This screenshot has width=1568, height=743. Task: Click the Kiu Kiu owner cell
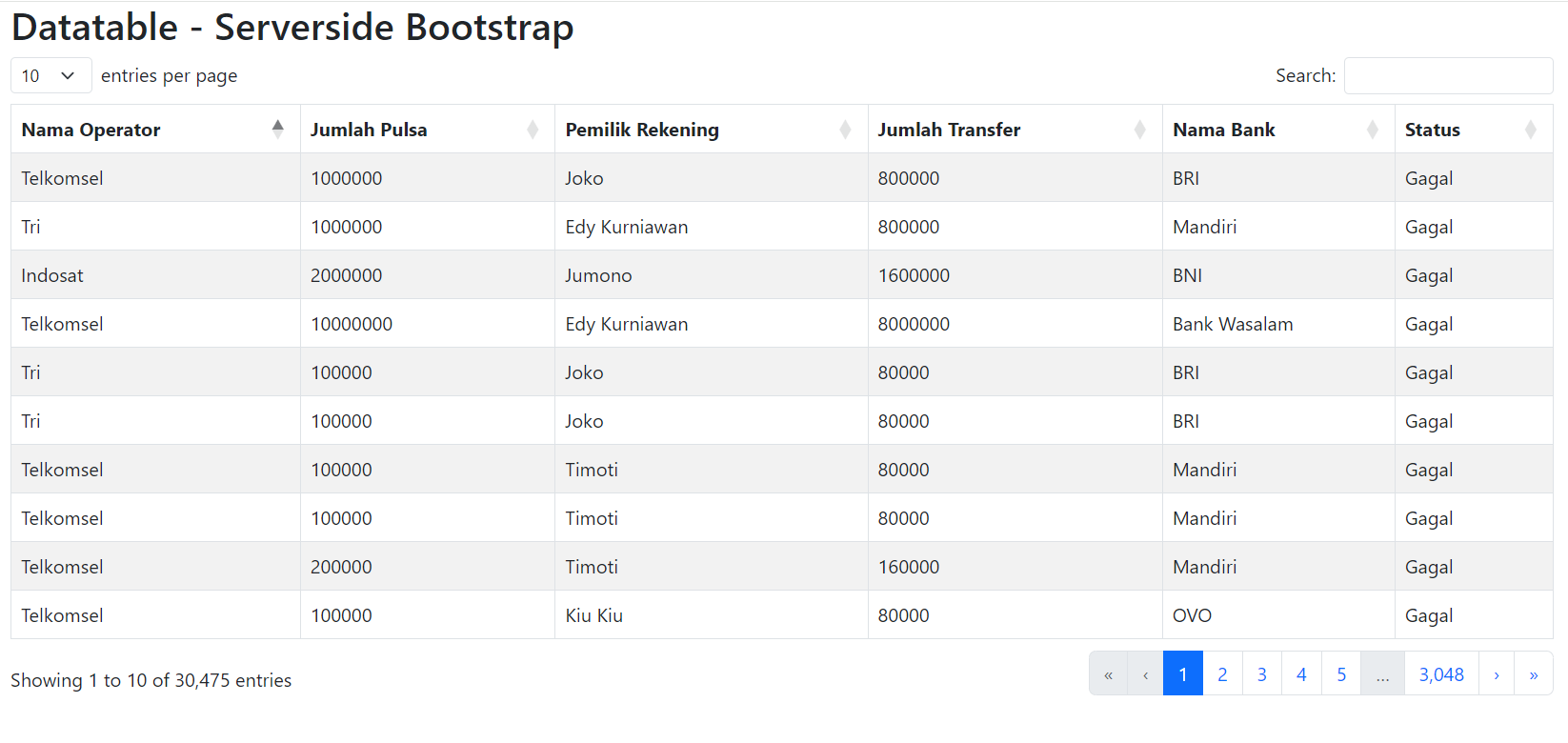coord(712,615)
